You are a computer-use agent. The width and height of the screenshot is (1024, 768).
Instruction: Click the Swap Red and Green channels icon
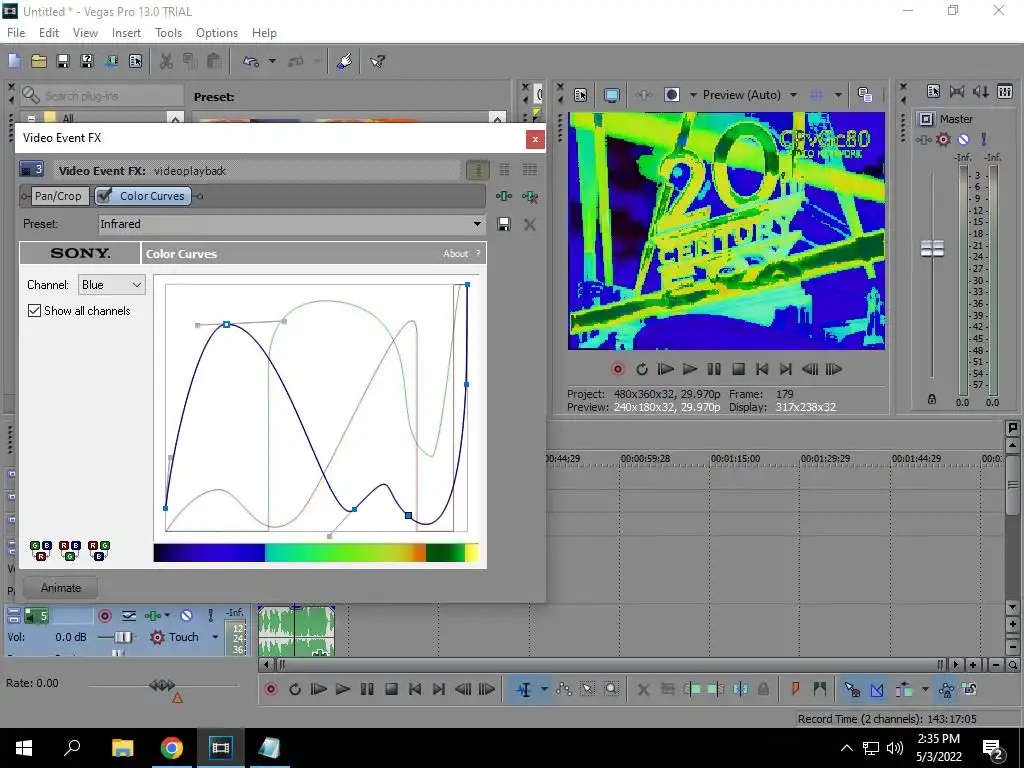pyautogui.click(x=99, y=551)
